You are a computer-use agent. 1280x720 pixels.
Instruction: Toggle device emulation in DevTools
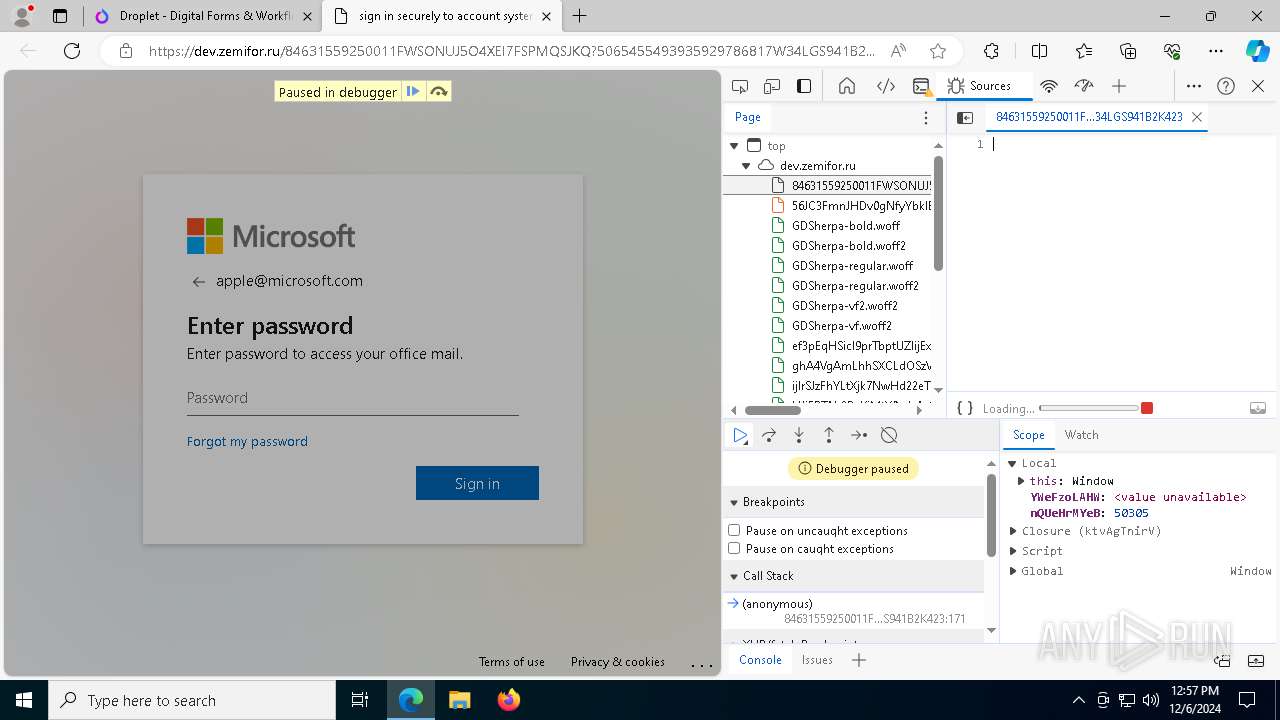[772, 86]
